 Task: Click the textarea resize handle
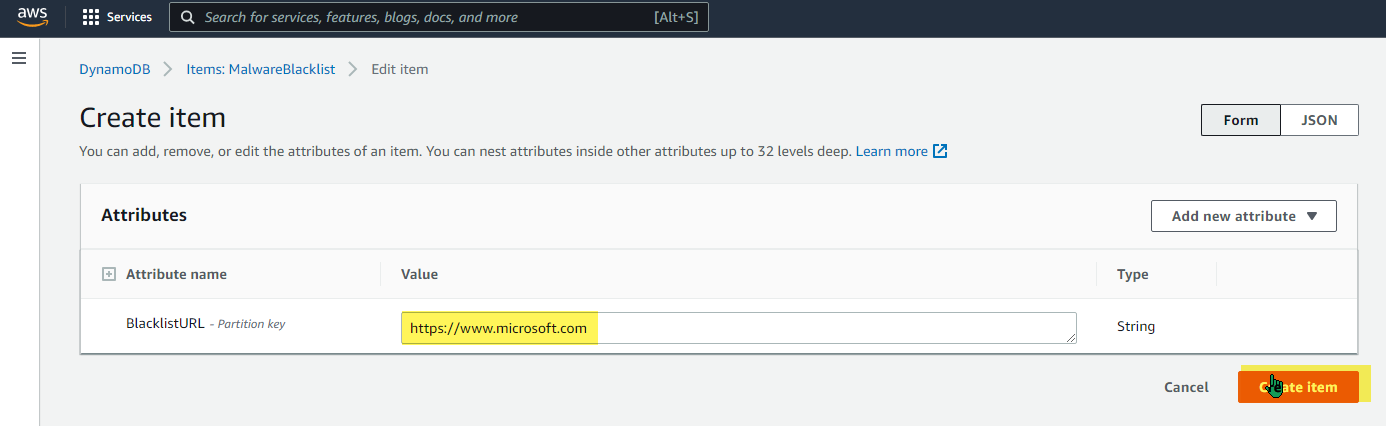click(x=1072, y=338)
